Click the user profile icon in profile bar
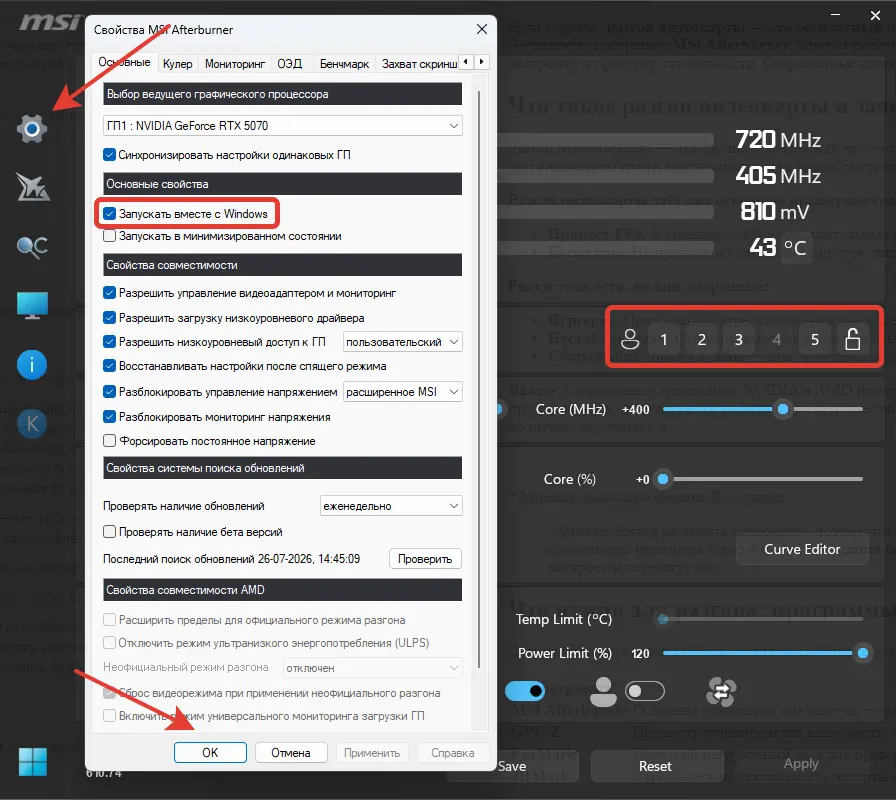The image size is (896, 800). coord(630,339)
